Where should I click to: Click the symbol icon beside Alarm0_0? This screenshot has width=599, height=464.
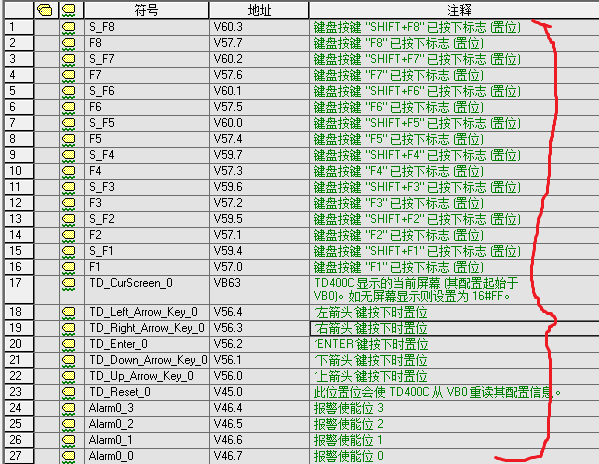click(x=69, y=456)
